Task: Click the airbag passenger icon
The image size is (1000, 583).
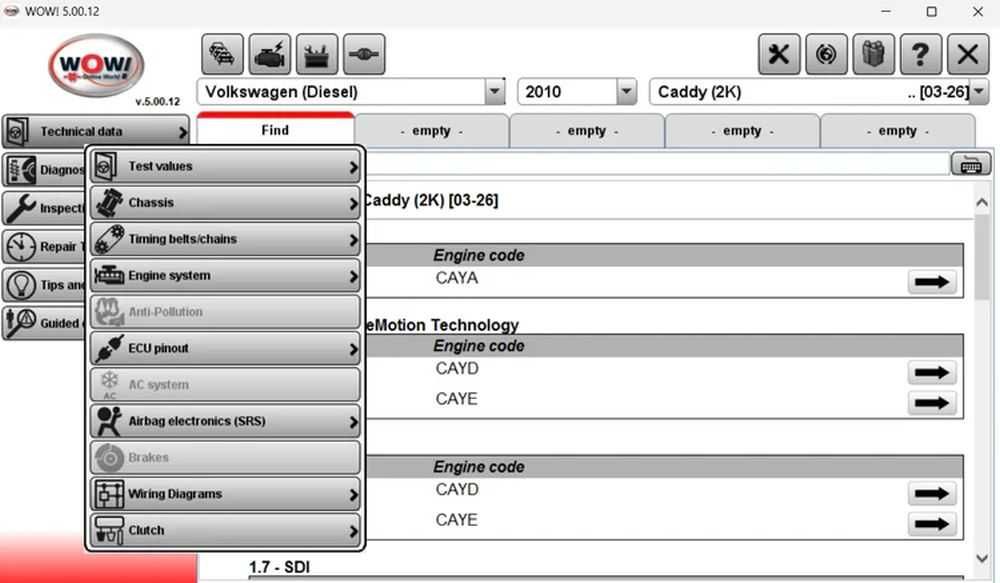Action: (108, 421)
